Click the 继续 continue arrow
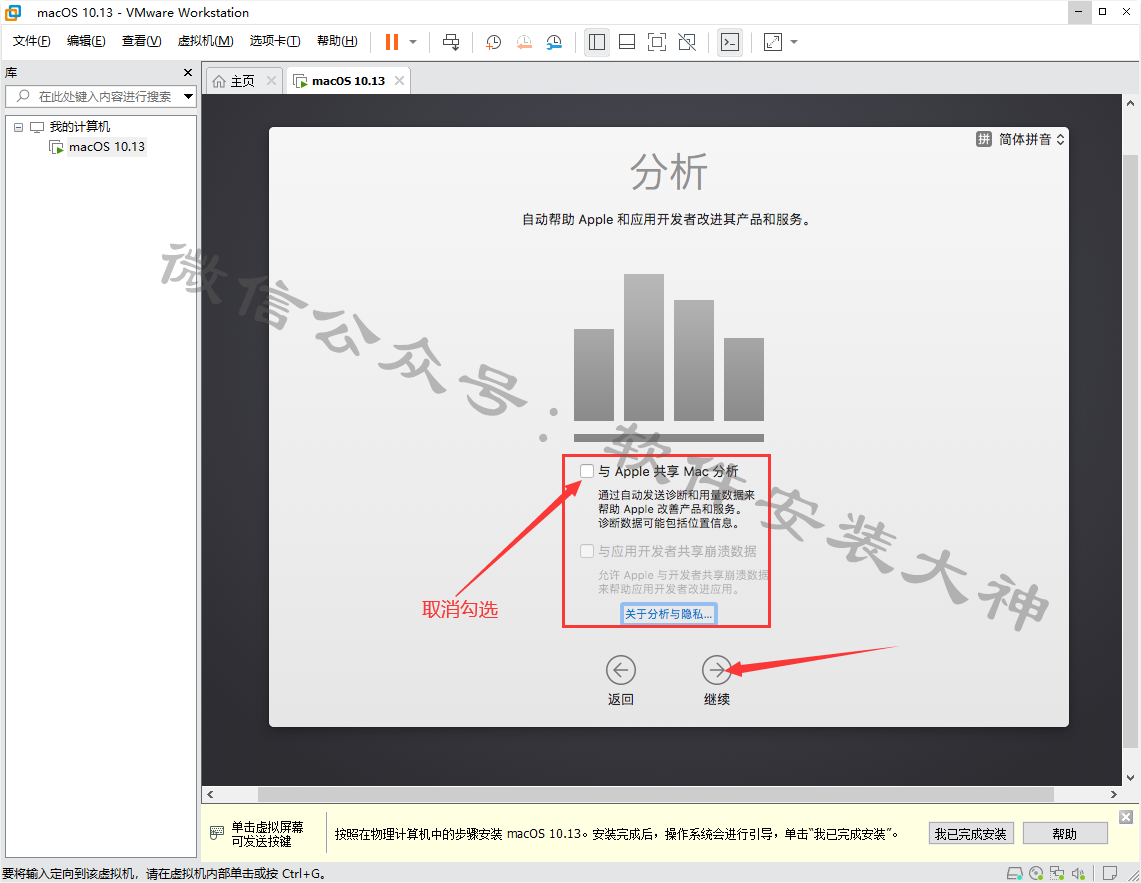This screenshot has height=883, width=1141. tap(717, 670)
